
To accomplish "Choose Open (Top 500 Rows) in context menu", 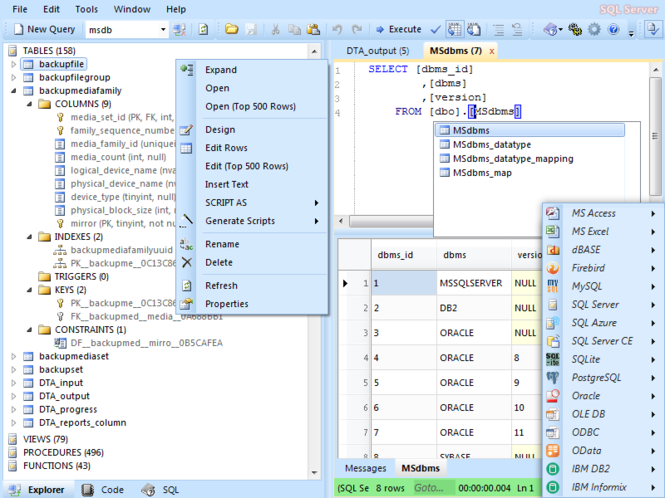I will 252,106.
